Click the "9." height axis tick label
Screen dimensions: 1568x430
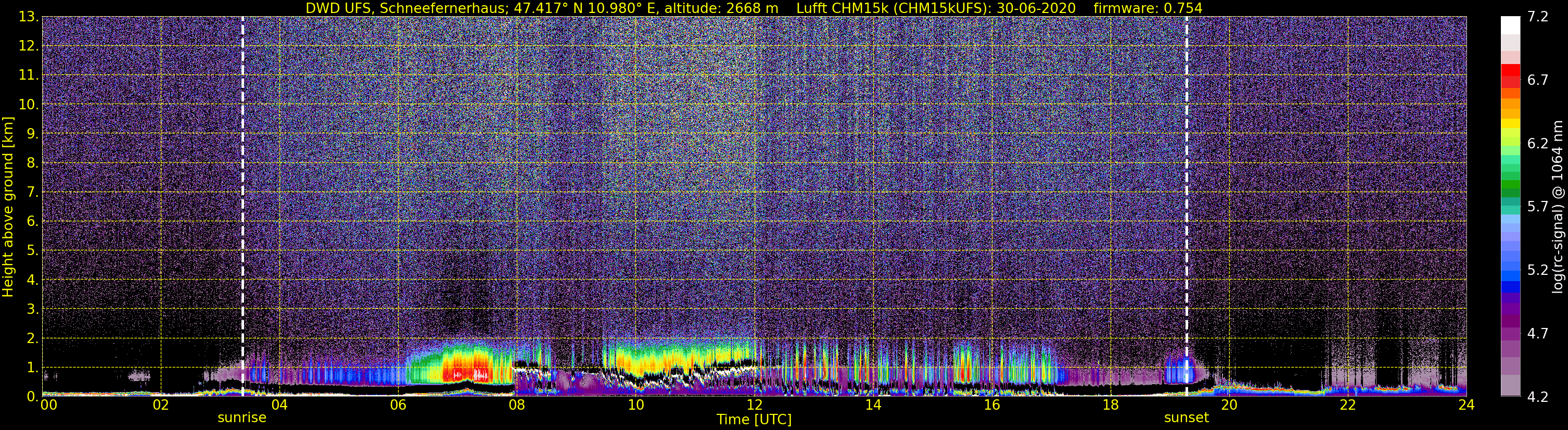[x=32, y=134]
